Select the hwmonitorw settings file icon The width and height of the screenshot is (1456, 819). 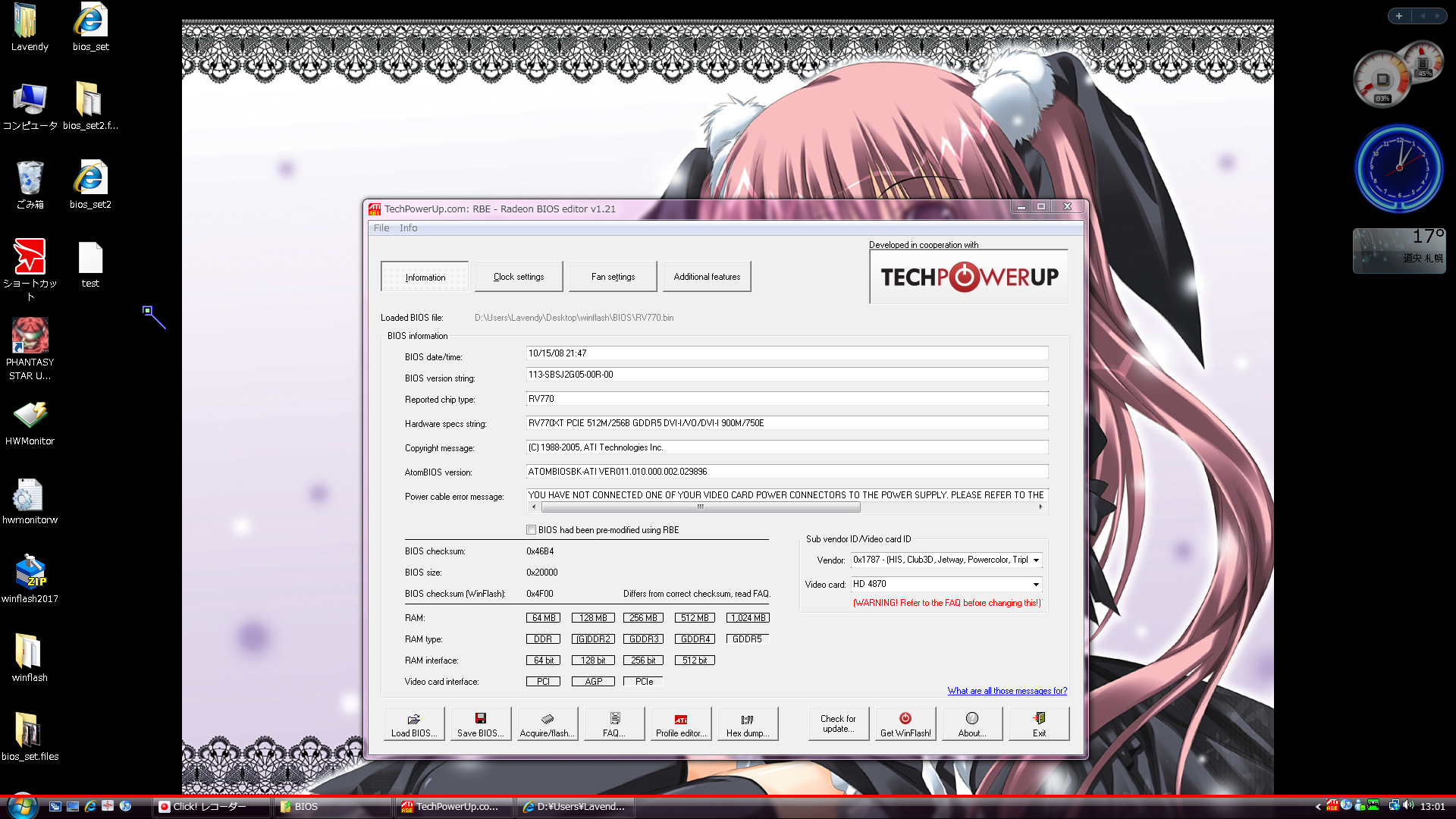(30, 500)
